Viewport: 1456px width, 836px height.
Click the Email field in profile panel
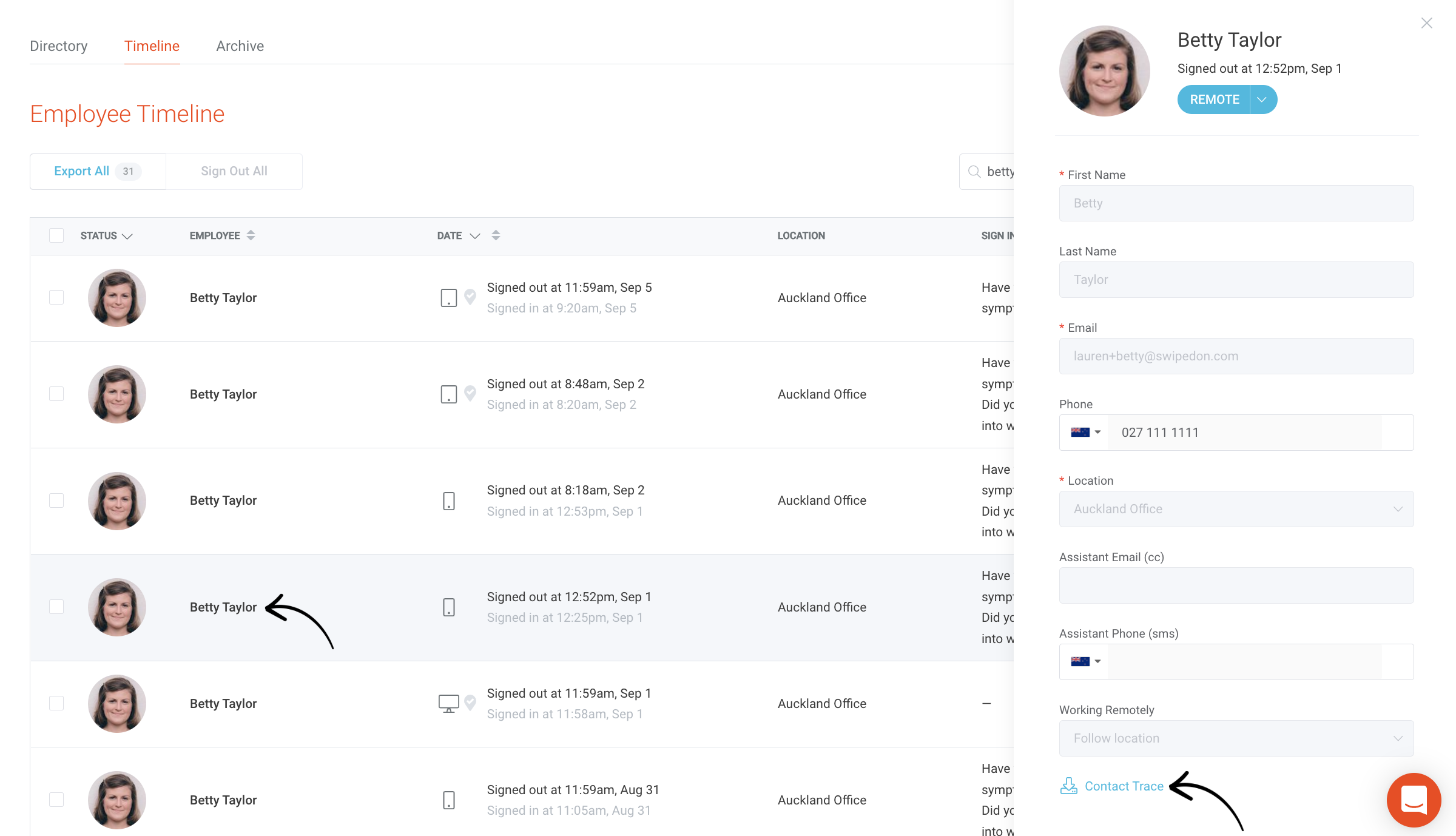tap(1236, 356)
